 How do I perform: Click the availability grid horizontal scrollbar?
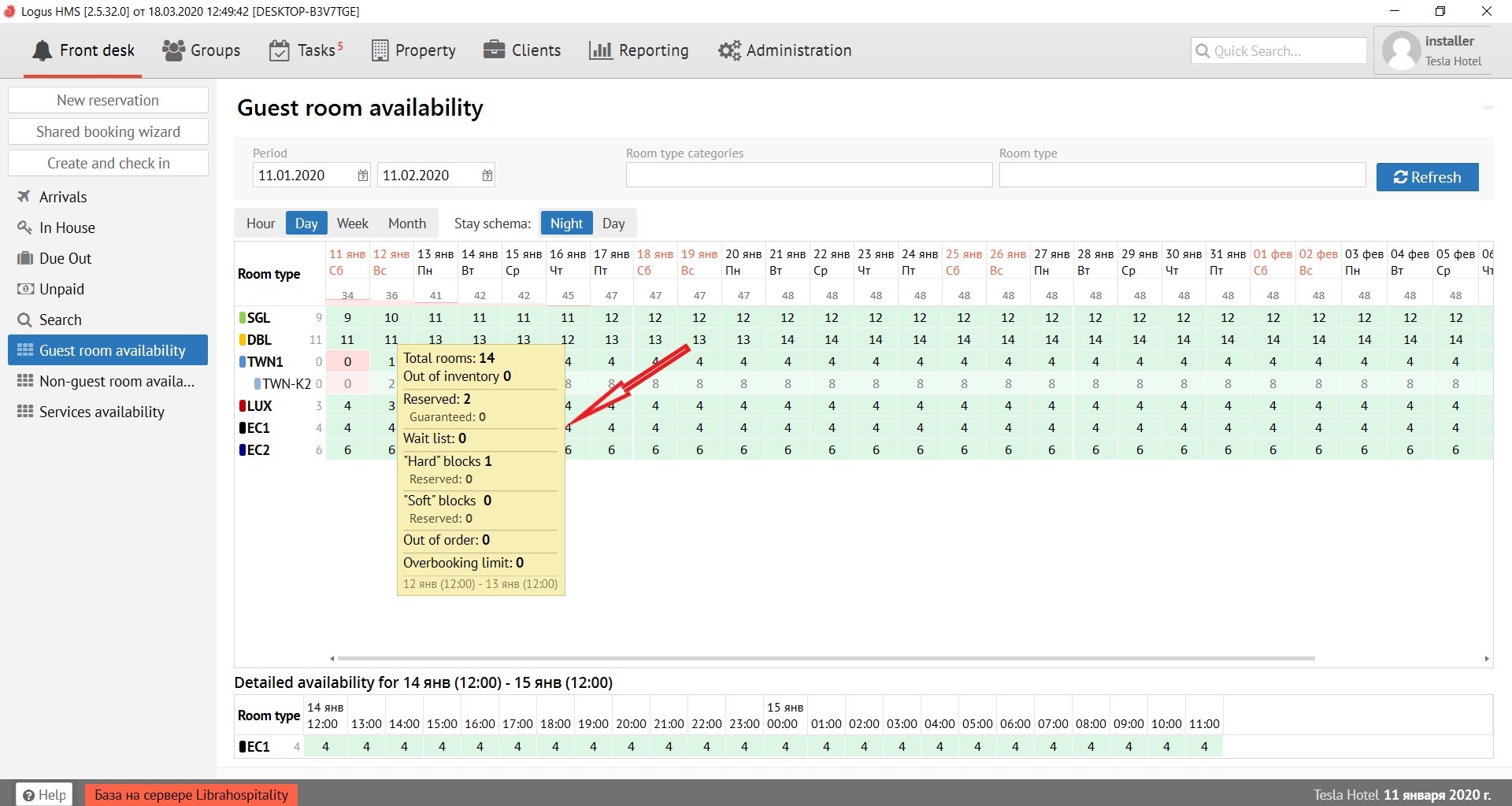pyautogui.click(x=825, y=658)
